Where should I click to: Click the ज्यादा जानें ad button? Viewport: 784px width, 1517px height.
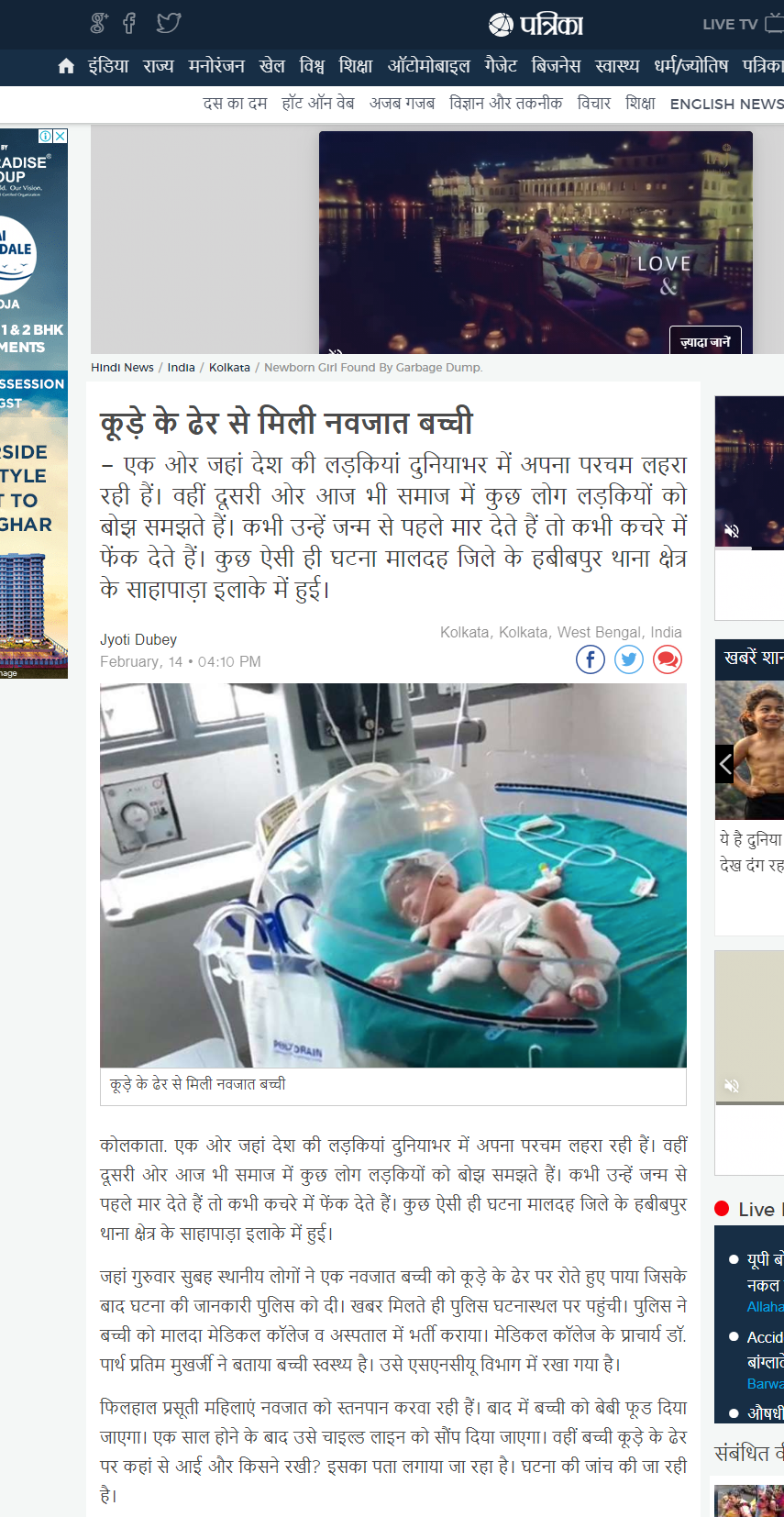705,341
